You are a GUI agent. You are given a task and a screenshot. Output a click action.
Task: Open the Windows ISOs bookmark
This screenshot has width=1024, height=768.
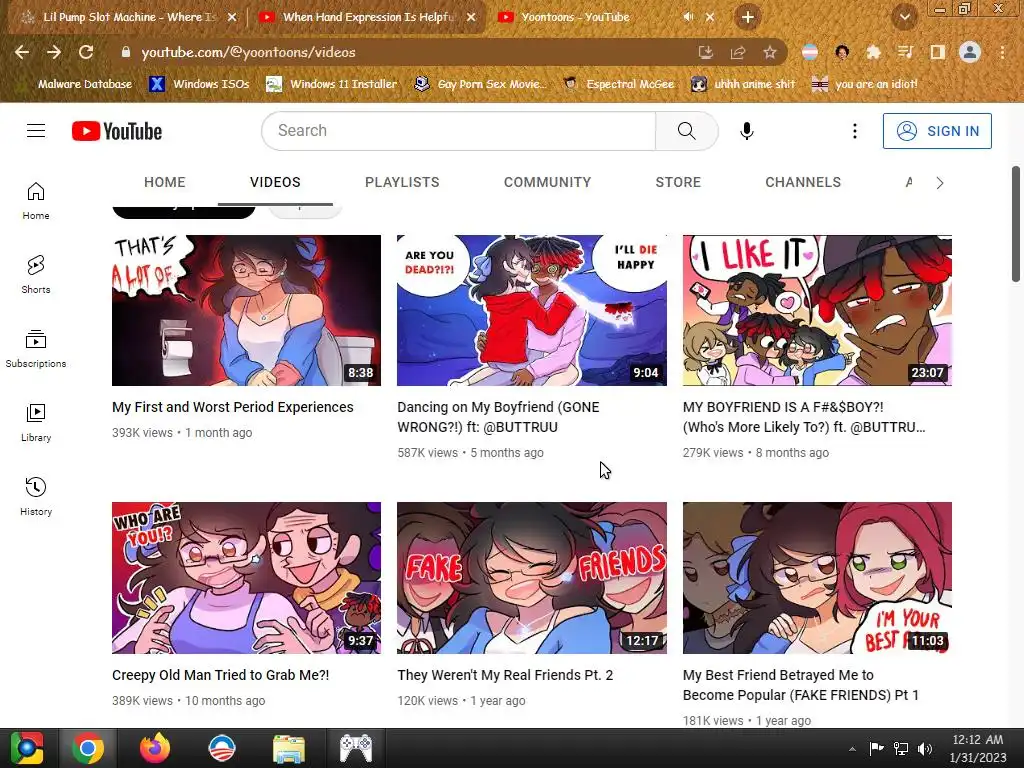coord(200,84)
